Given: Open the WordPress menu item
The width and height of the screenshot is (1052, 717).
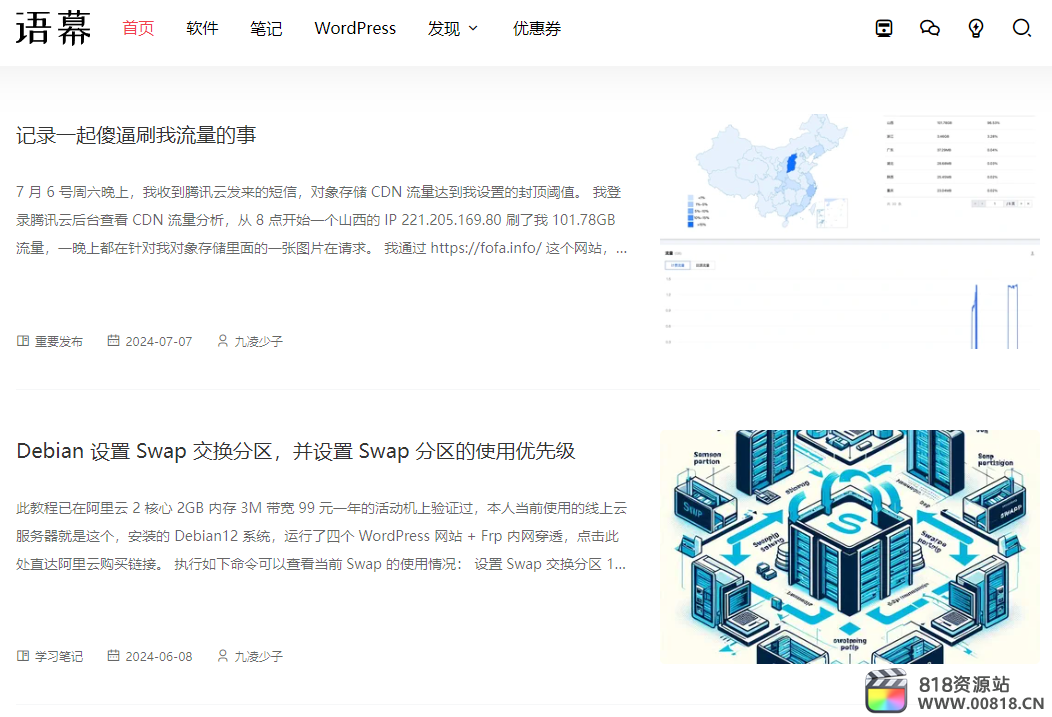Looking at the screenshot, I should point(355,28).
